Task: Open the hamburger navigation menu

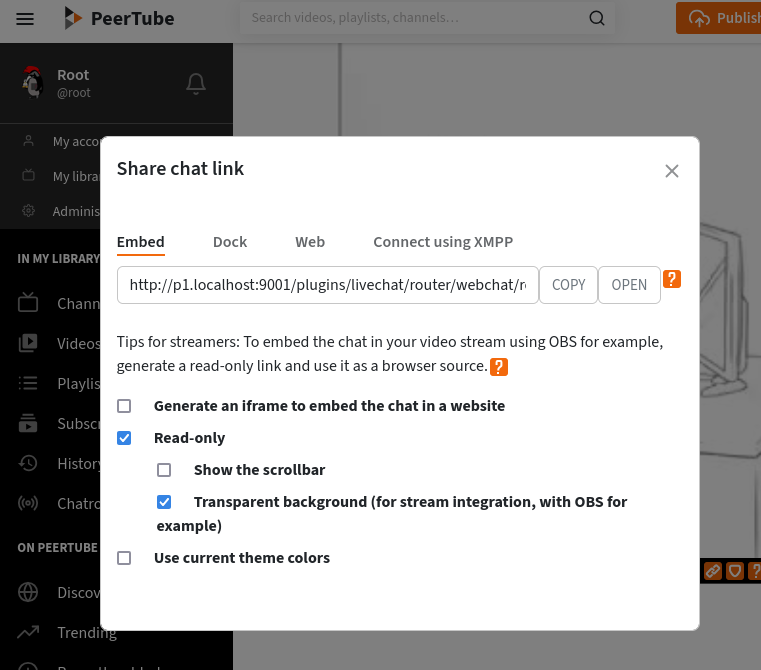Action: [x=25, y=19]
